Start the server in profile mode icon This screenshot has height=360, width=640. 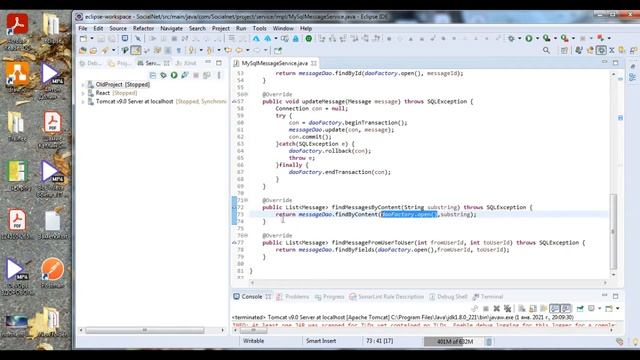pos(185,76)
